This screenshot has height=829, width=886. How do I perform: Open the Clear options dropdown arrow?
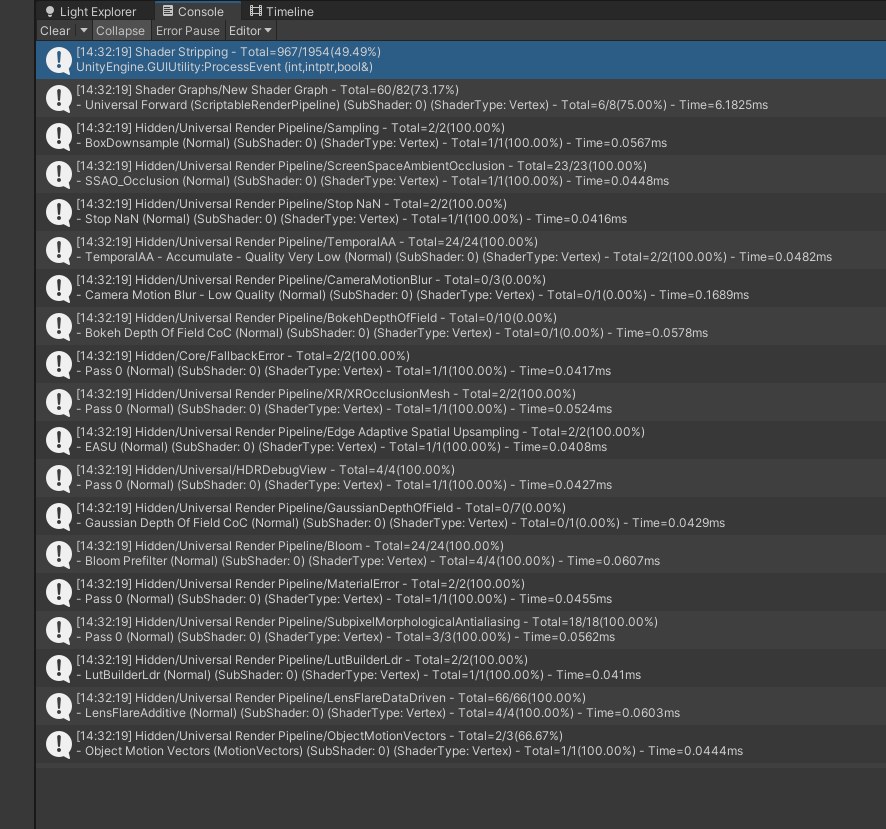[x=84, y=31]
